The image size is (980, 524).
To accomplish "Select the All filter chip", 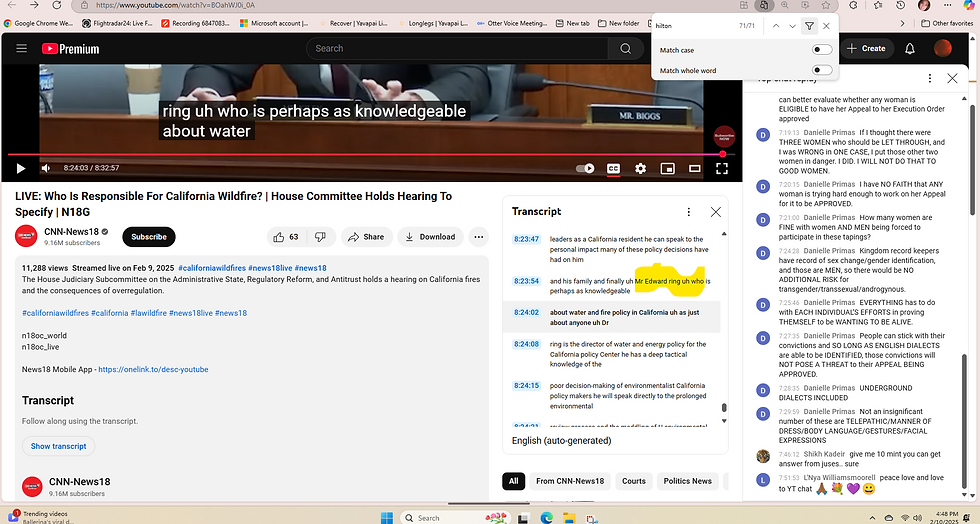I will point(513,481).
